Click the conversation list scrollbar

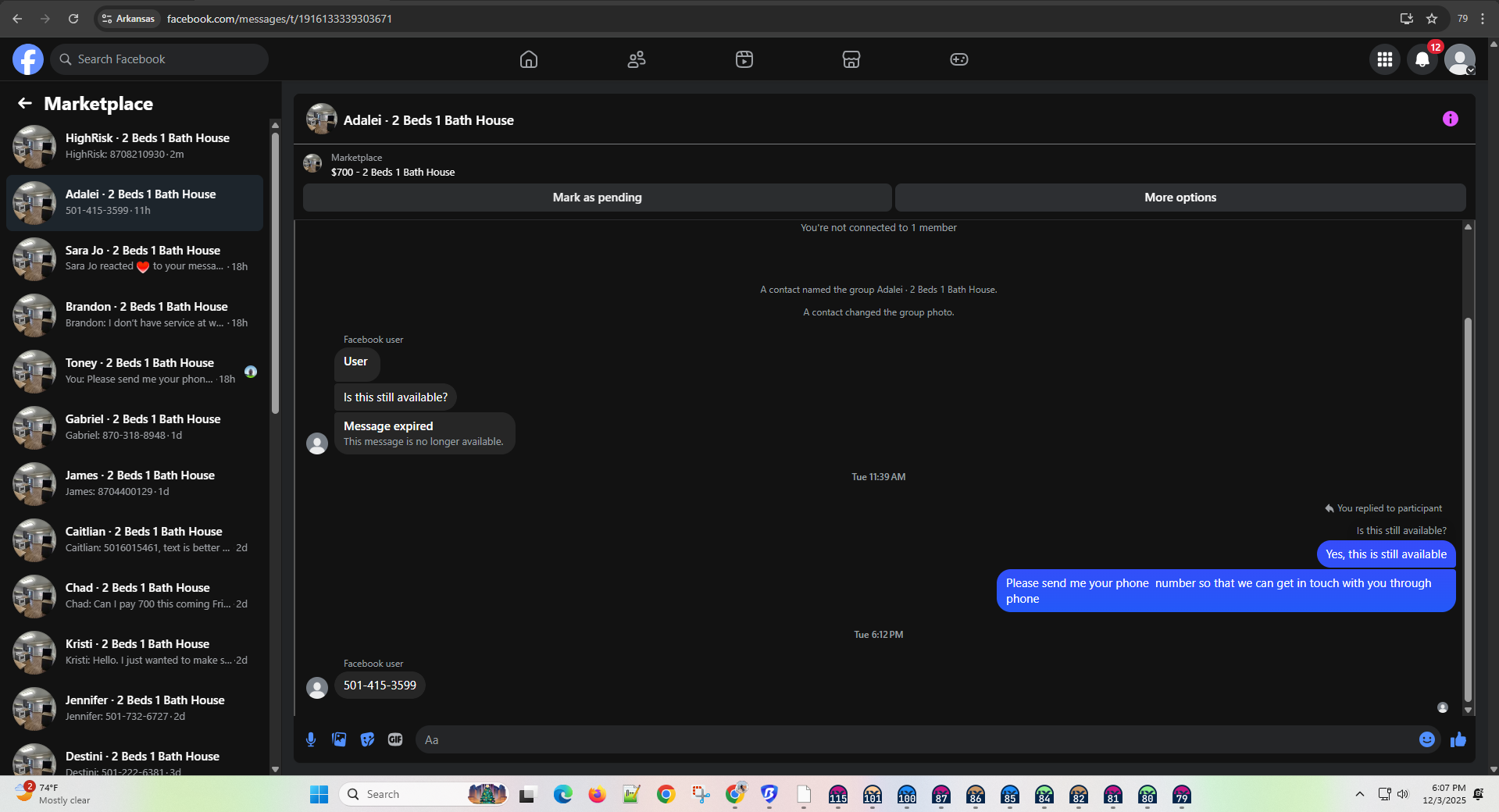click(275, 273)
